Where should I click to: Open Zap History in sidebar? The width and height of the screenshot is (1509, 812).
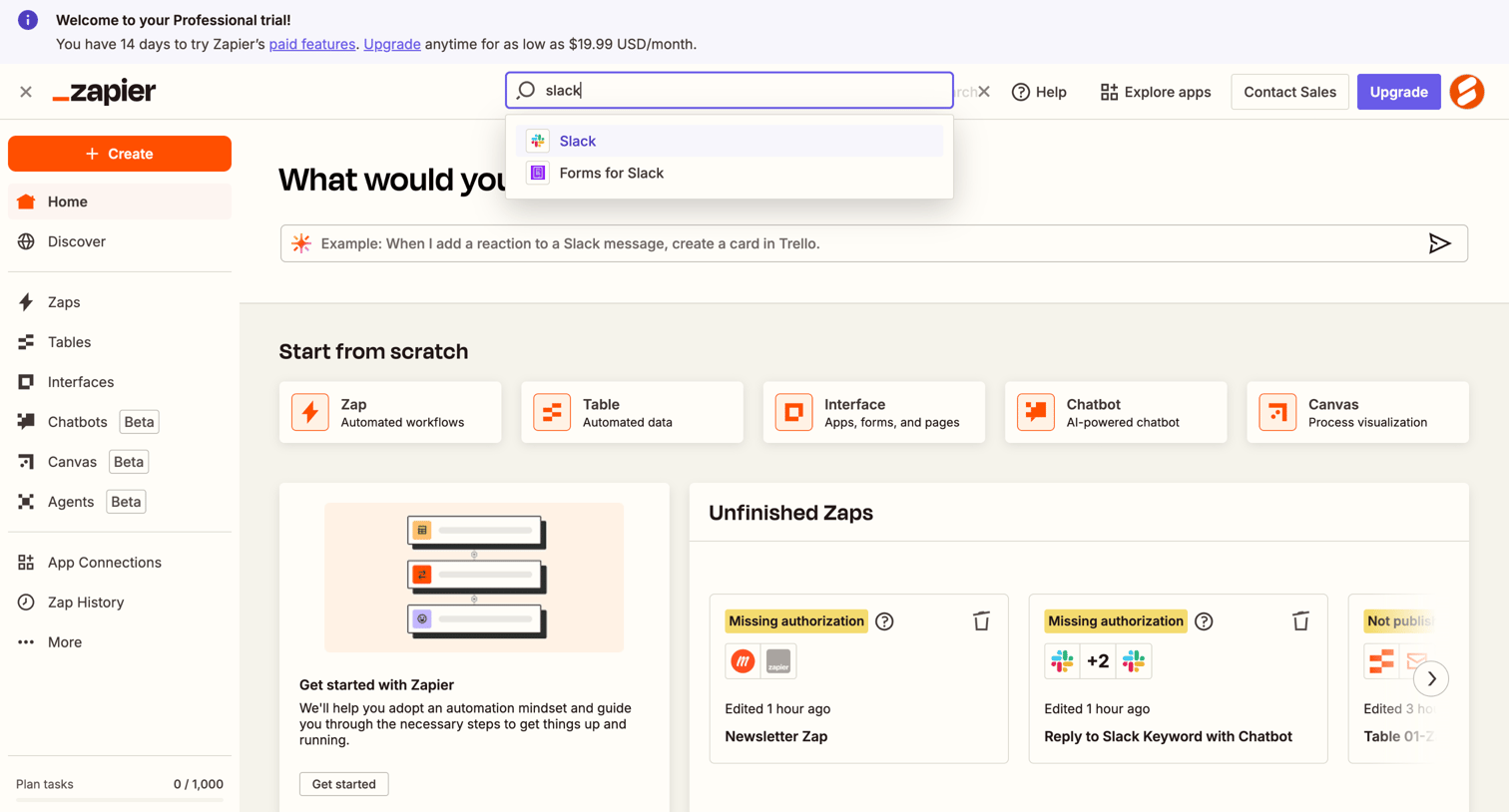120,603
